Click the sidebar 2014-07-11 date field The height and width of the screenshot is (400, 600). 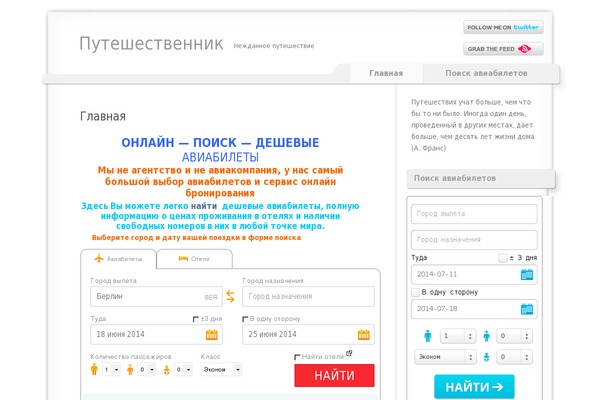[474, 274]
